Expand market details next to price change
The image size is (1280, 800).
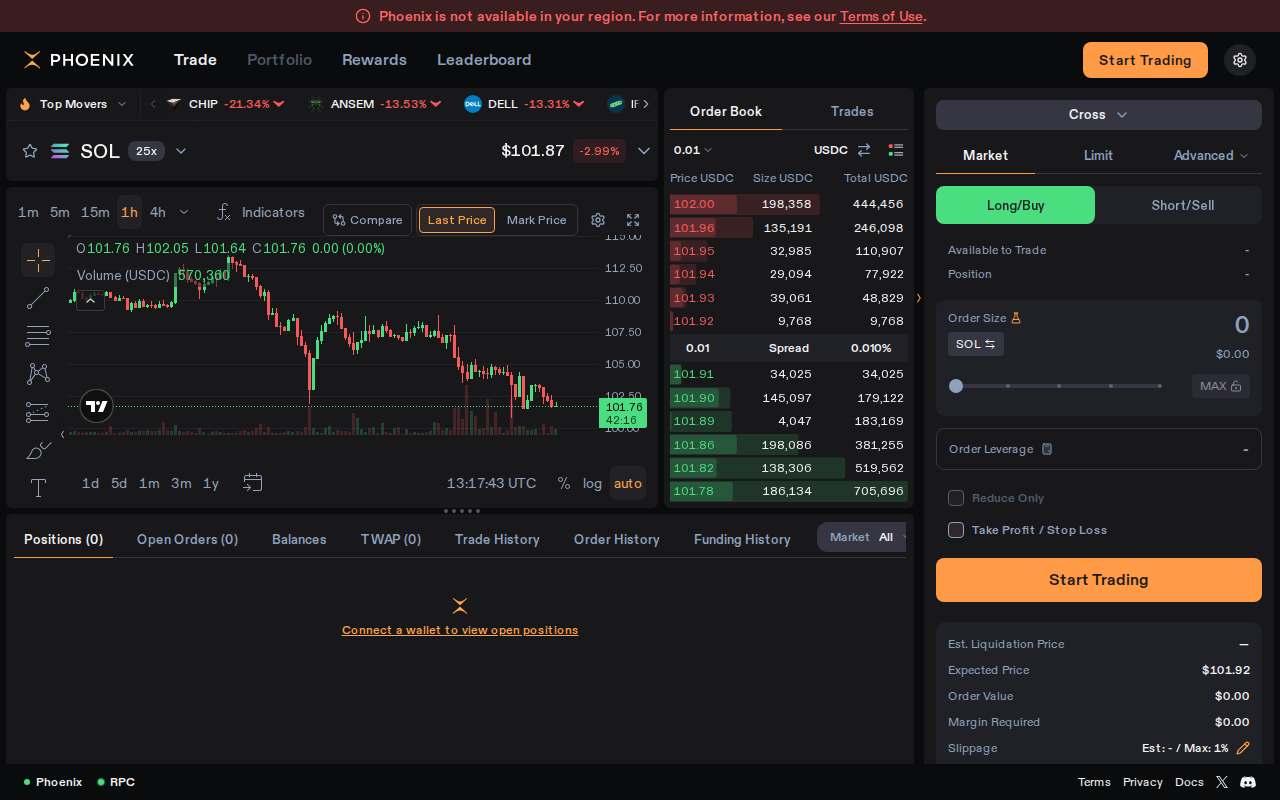644,151
